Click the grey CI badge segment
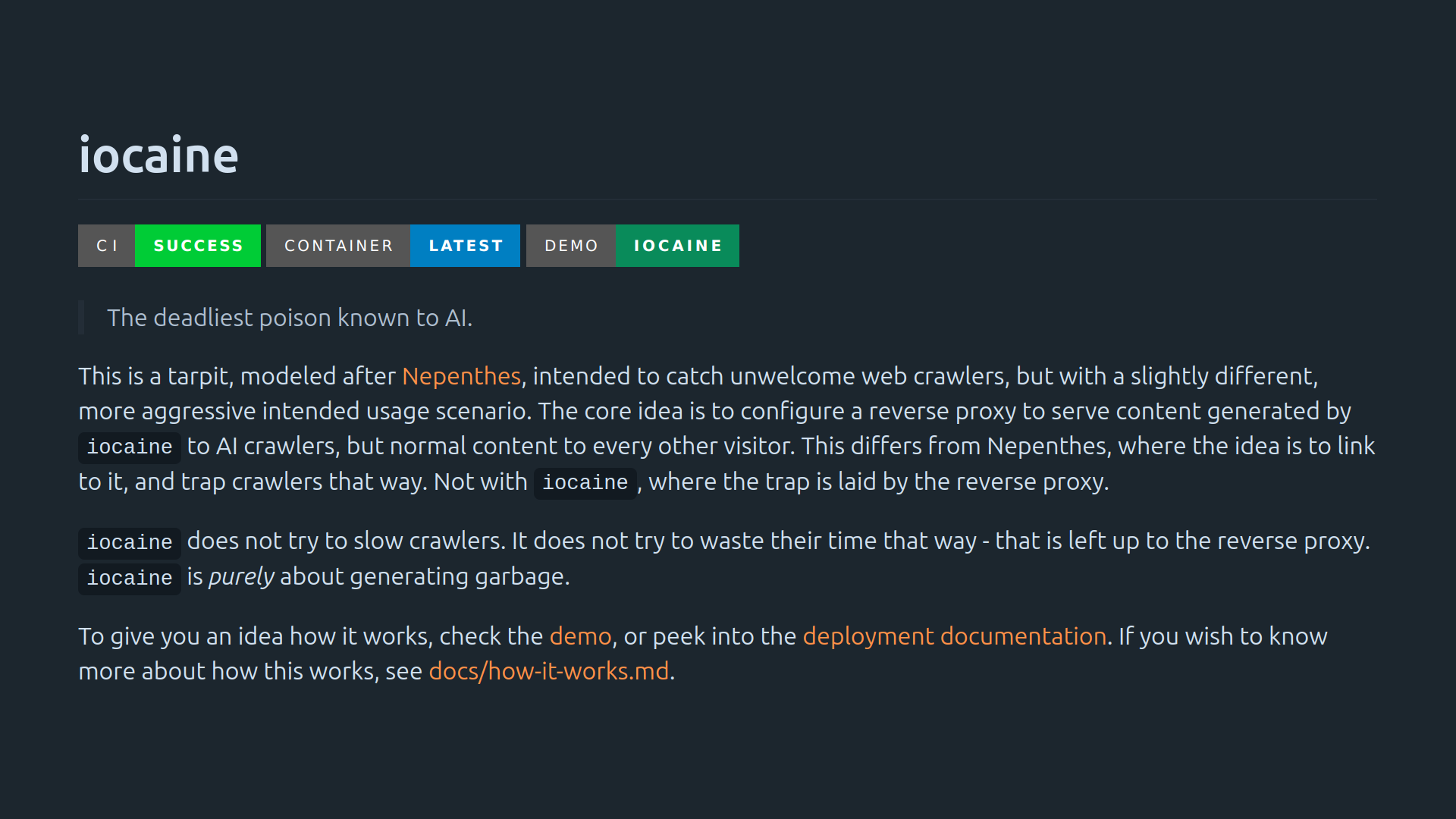The height and width of the screenshot is (819, 1456). 107,246
